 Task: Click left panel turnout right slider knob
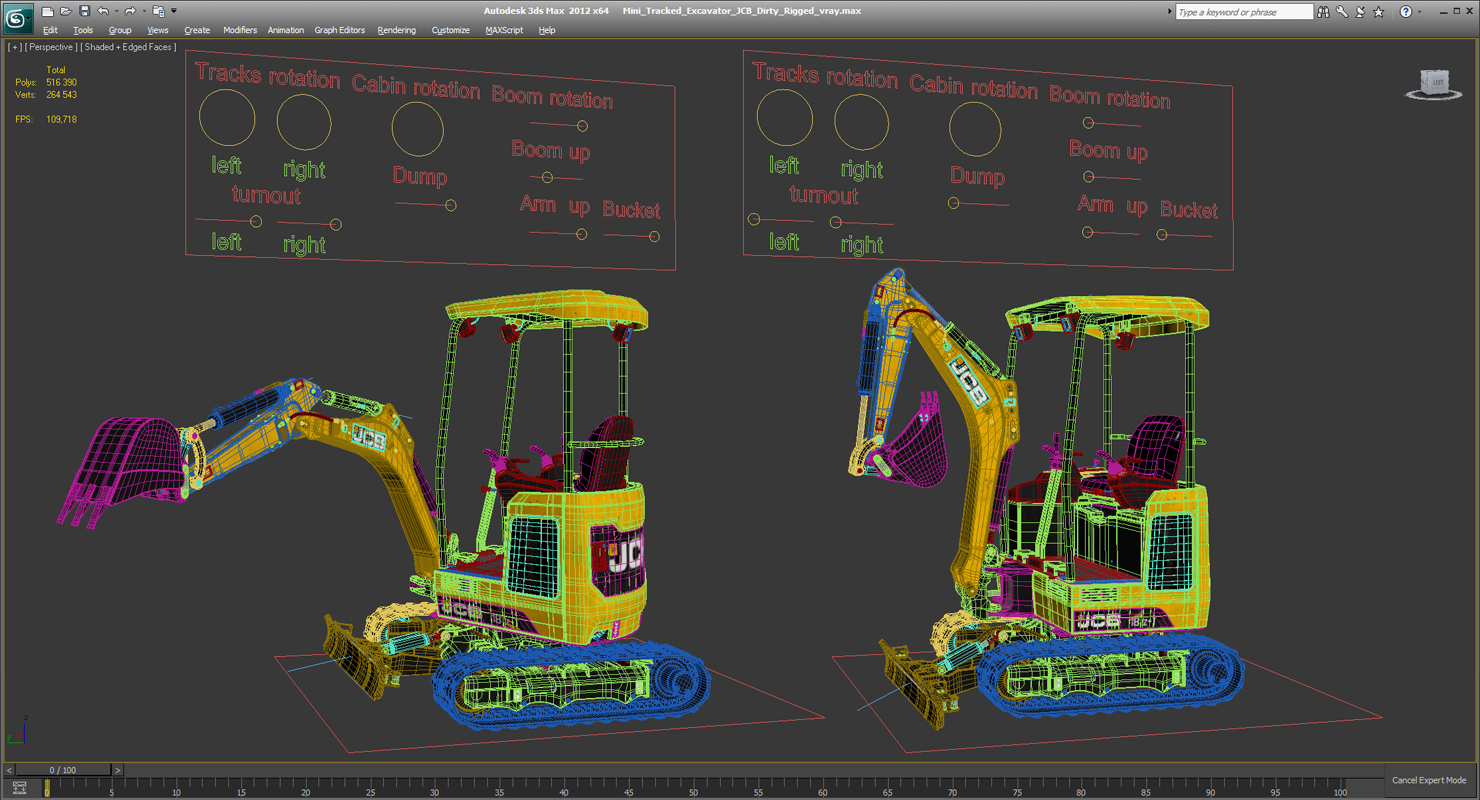coord(335,224)
